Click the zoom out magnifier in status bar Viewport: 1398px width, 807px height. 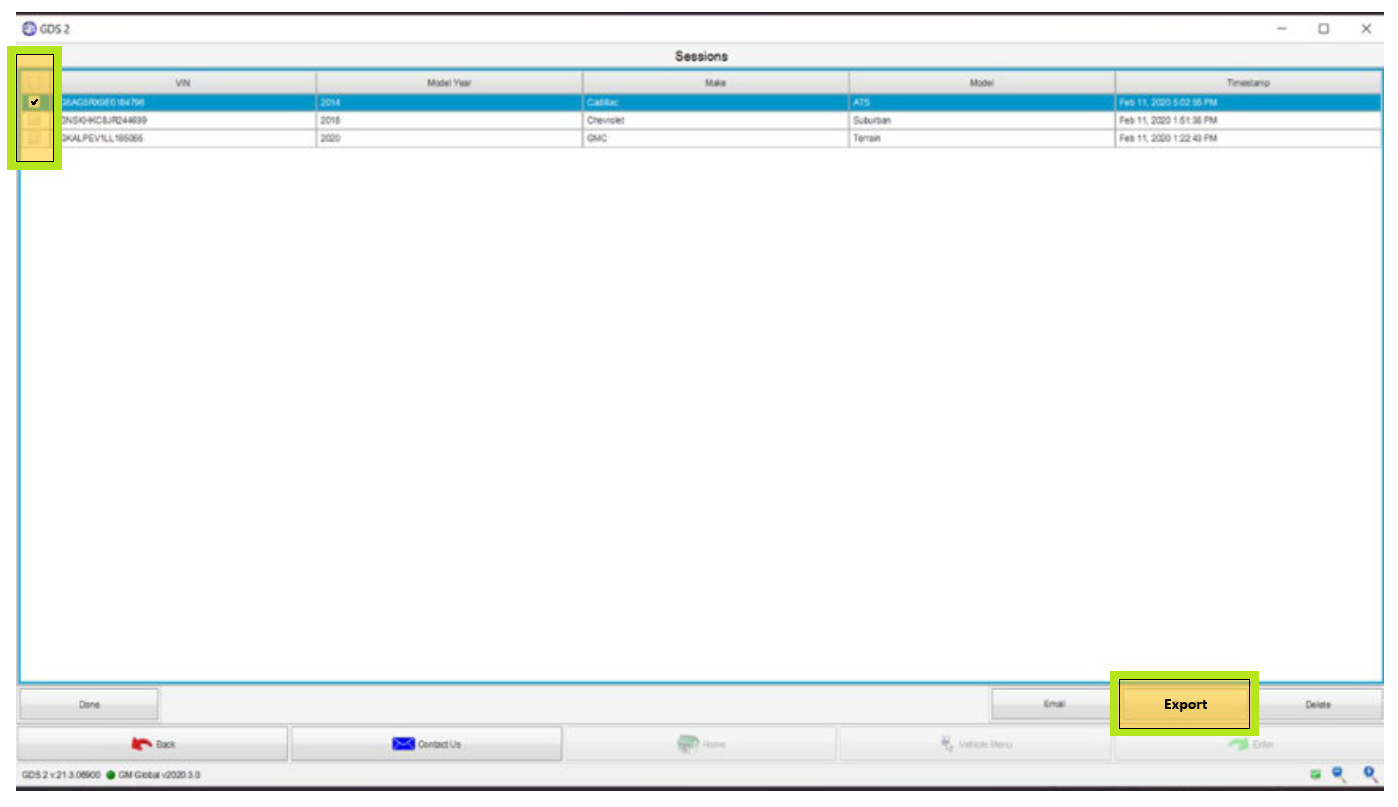(x=1339, y=774)
